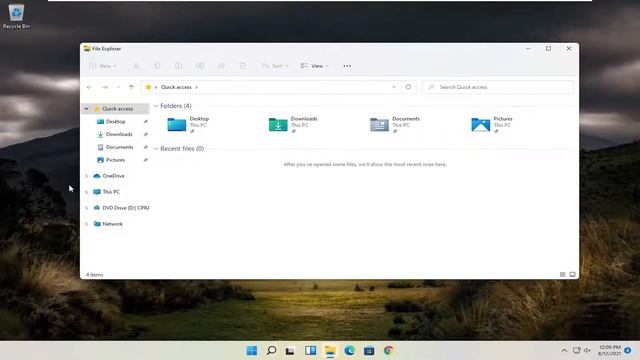Go back with the Back arrow
640x360 pixels.
(89, 87)
